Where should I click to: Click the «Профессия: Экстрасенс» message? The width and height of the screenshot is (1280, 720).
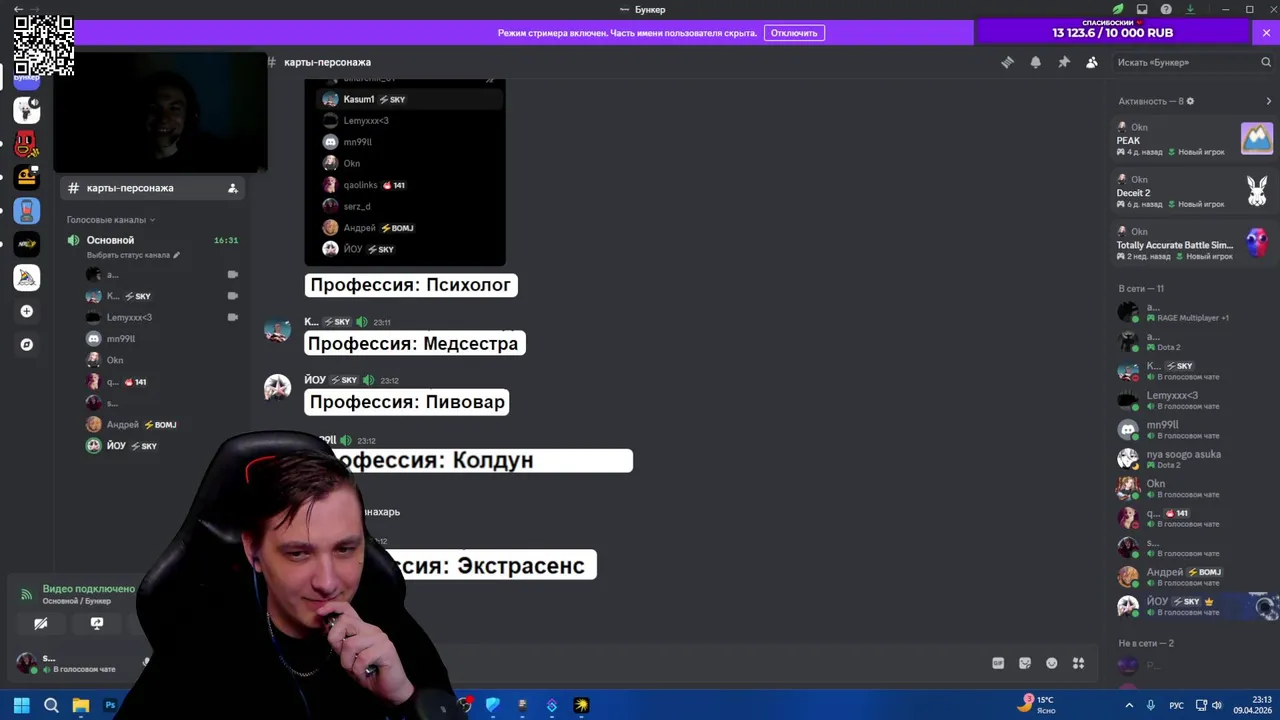click(496, 565)
